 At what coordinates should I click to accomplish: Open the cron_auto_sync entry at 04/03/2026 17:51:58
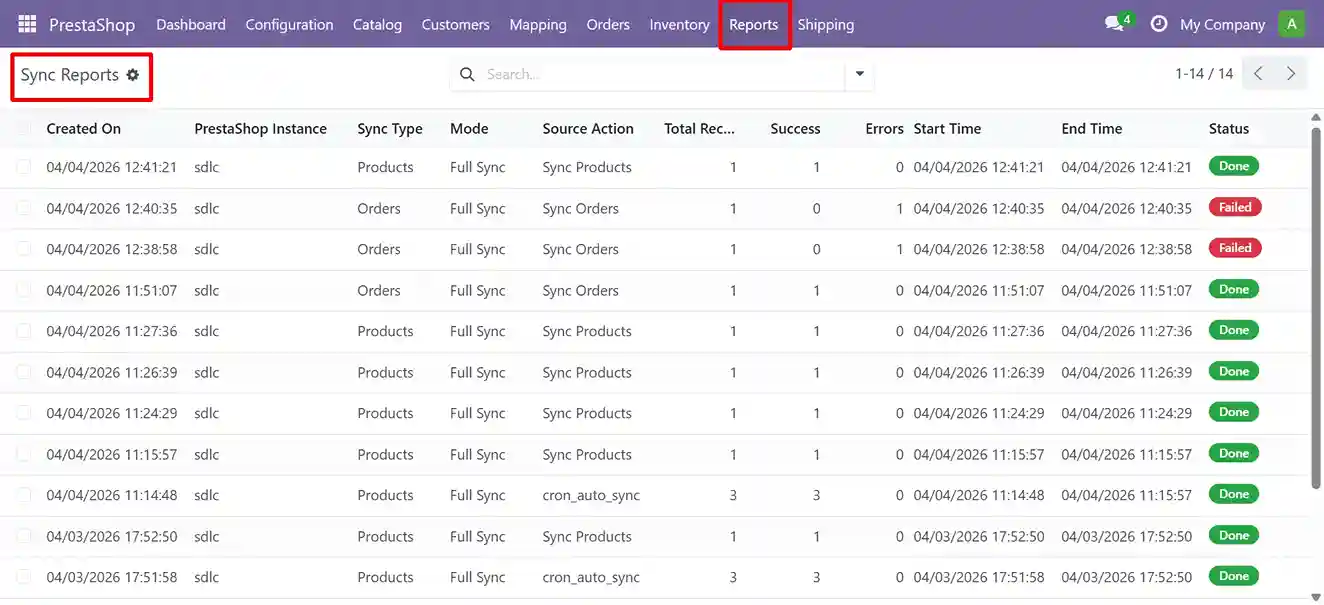click(591, 577)
